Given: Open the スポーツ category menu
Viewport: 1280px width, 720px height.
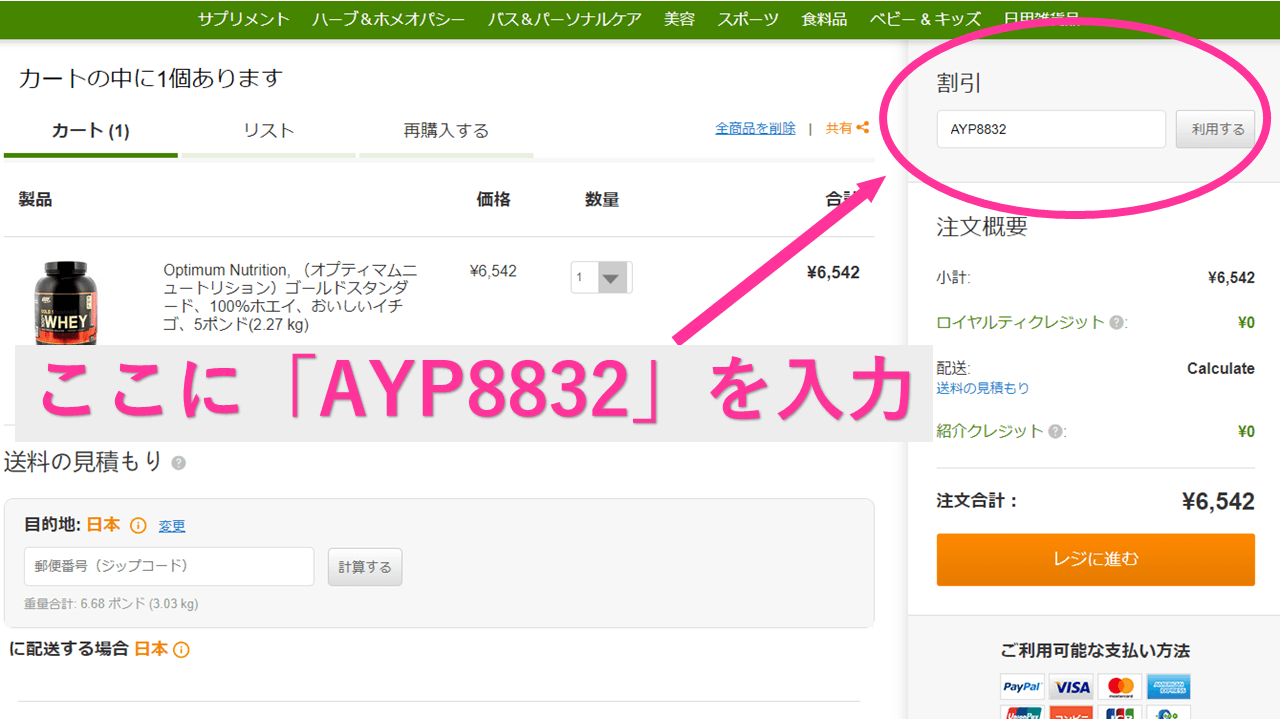Looking at the screenshot, I should pos(748,19).
